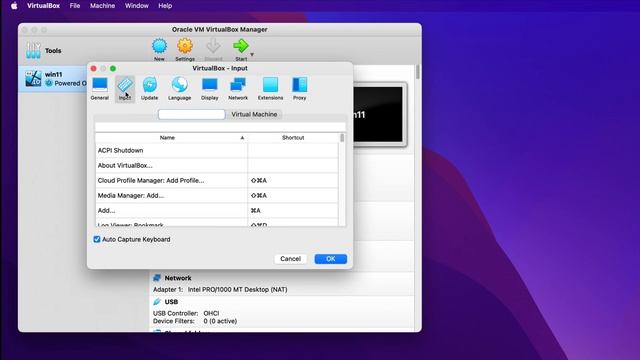
Task: Click Adapter 1 Intel PRO/1000 text
Action: tap(220, 289)
